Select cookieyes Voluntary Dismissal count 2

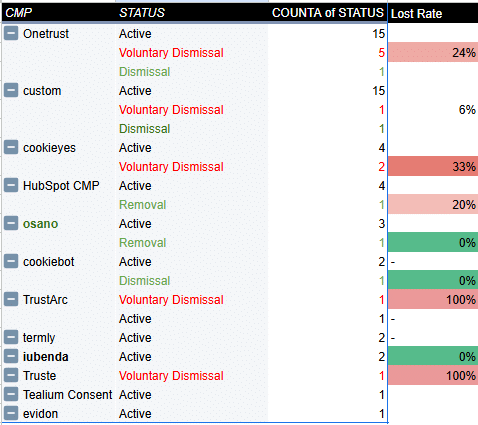coord(328,167)
